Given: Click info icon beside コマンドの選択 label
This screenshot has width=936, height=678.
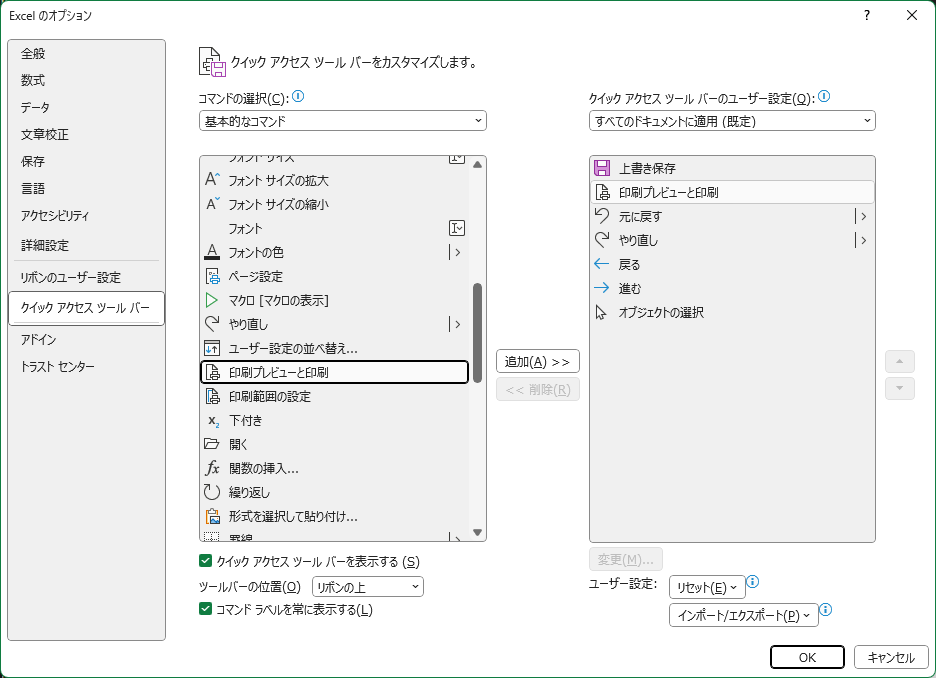Looking at the screenshot, I should (x=298, y=96).
